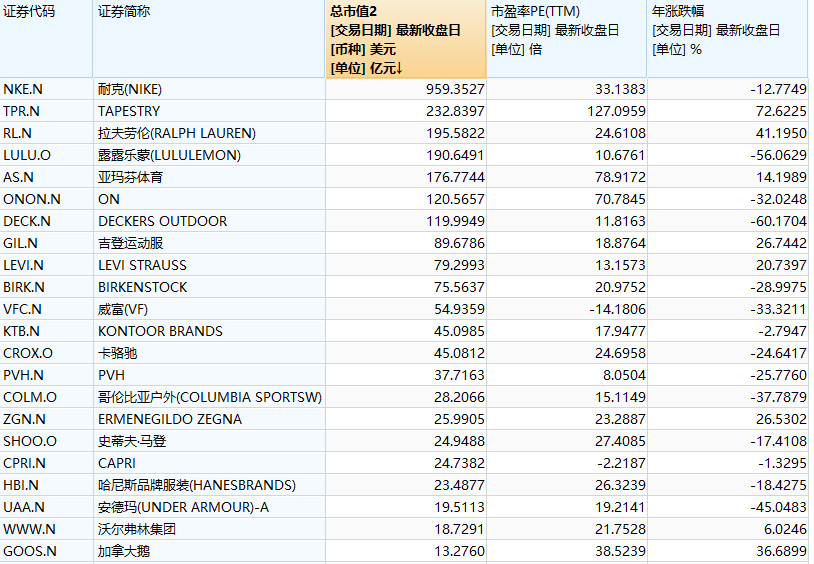The image size is (814, 564).
Task: Select the DECK.N code cell
Action: [46, 221]
